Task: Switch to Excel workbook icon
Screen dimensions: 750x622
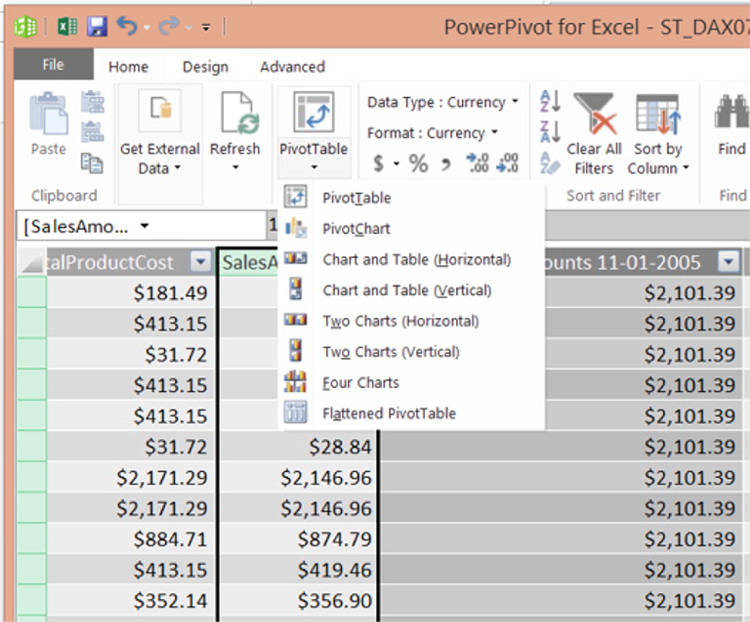Action: coord(67,25)
